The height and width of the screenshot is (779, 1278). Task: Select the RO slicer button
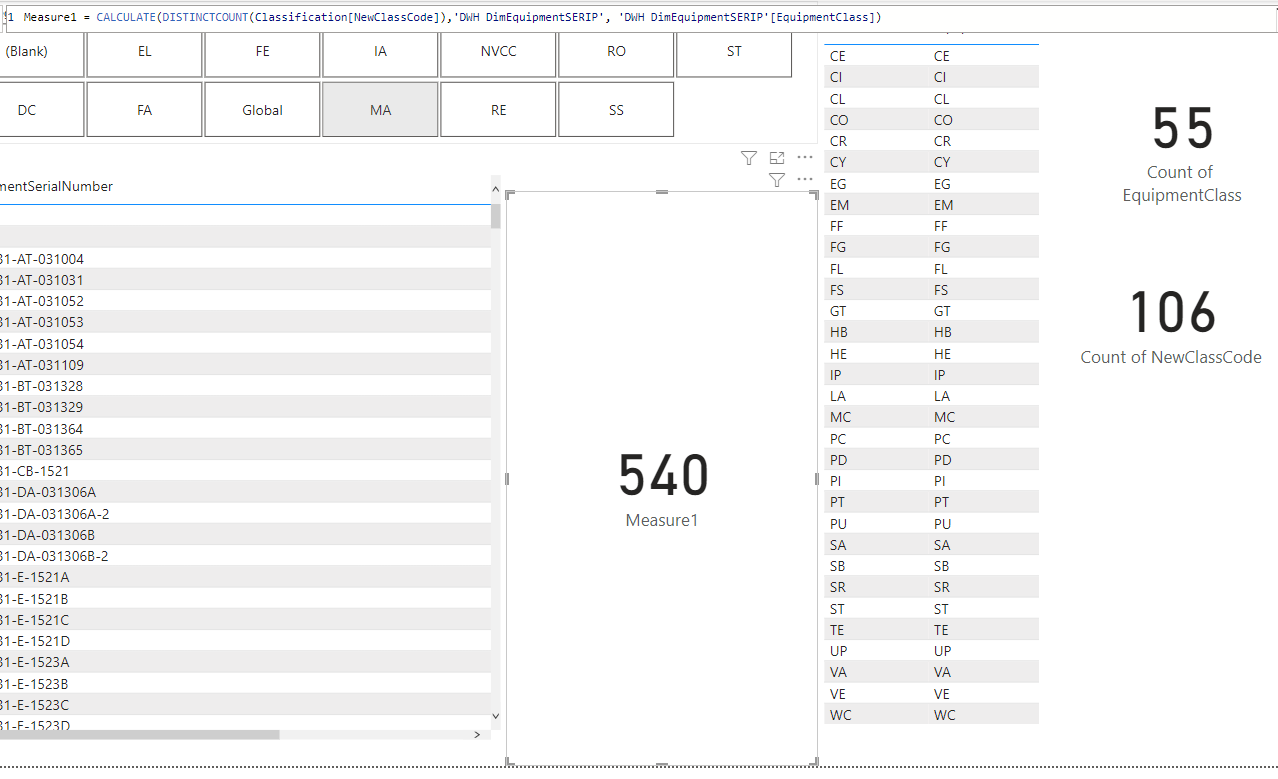pos(616,52)
